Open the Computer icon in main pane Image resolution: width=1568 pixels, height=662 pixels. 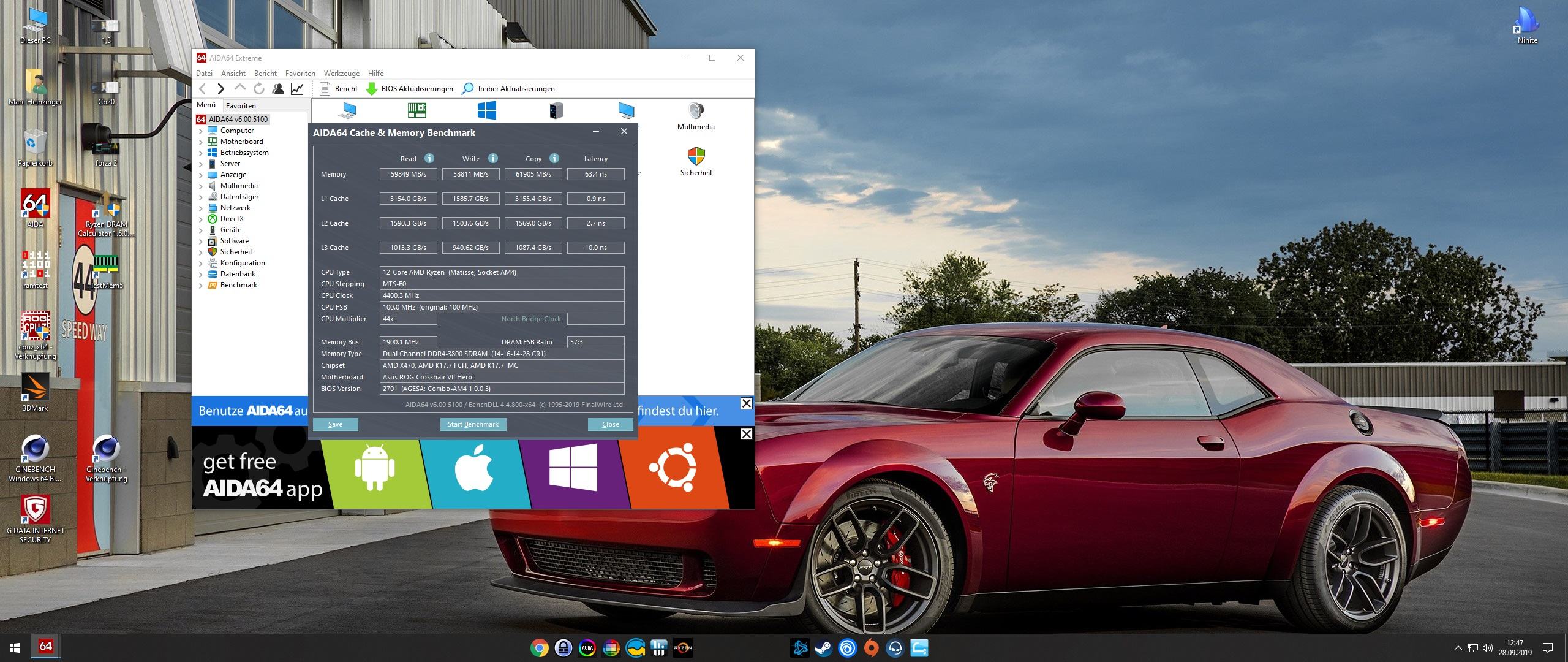(x=349, y=110)
